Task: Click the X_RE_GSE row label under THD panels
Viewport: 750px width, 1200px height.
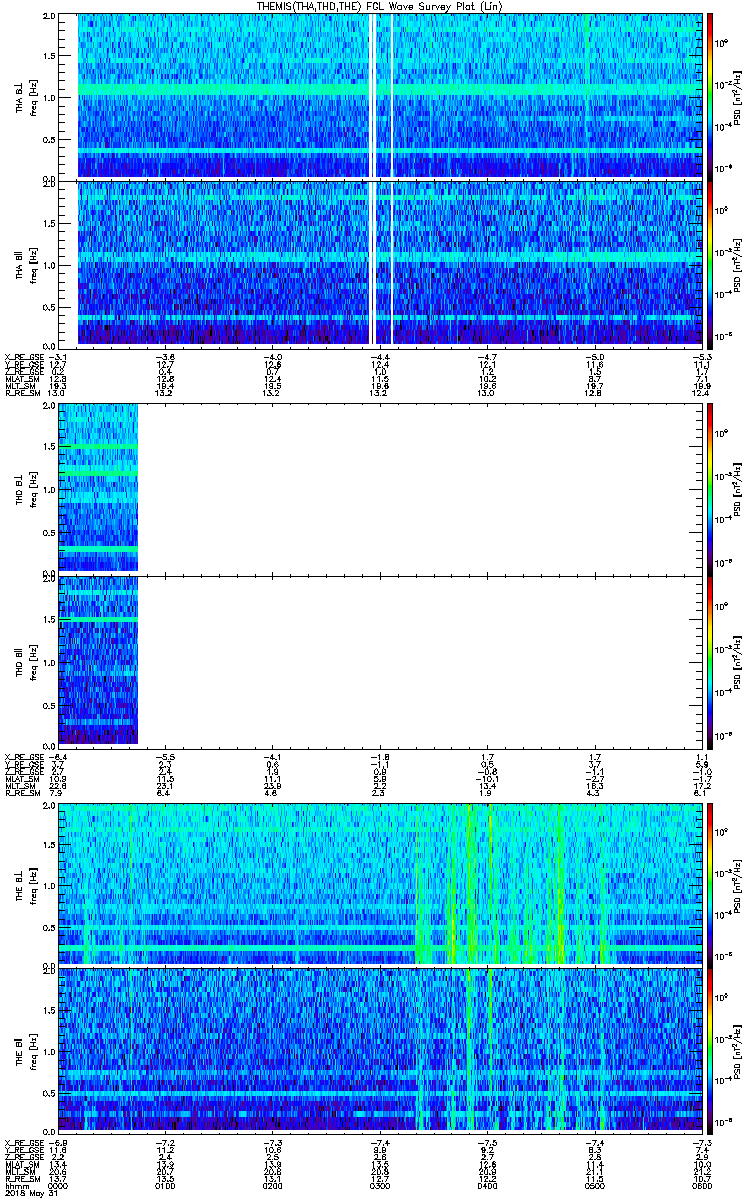Action: 24,755
